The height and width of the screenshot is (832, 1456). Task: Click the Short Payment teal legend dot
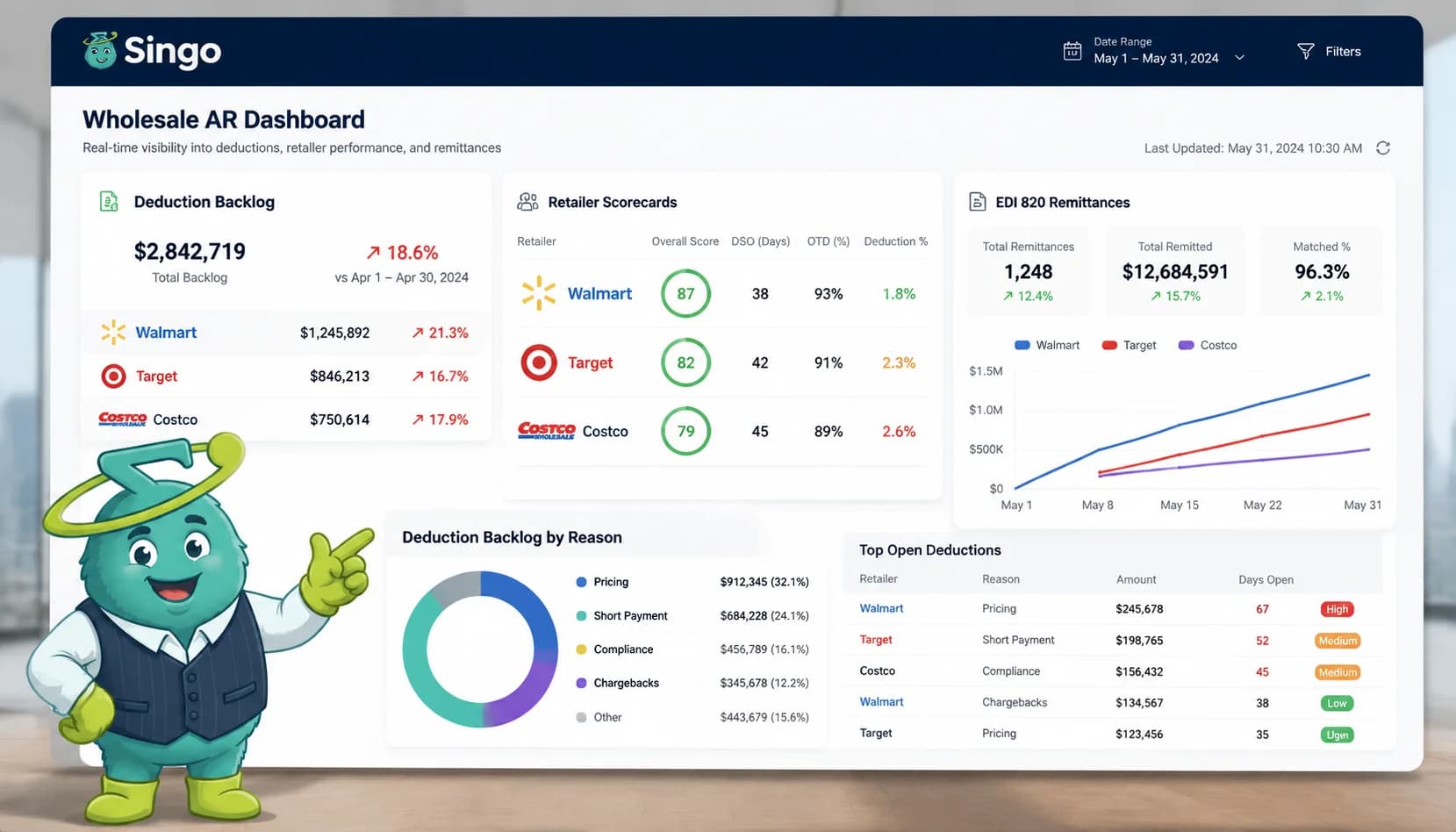(x=581, y=616)
